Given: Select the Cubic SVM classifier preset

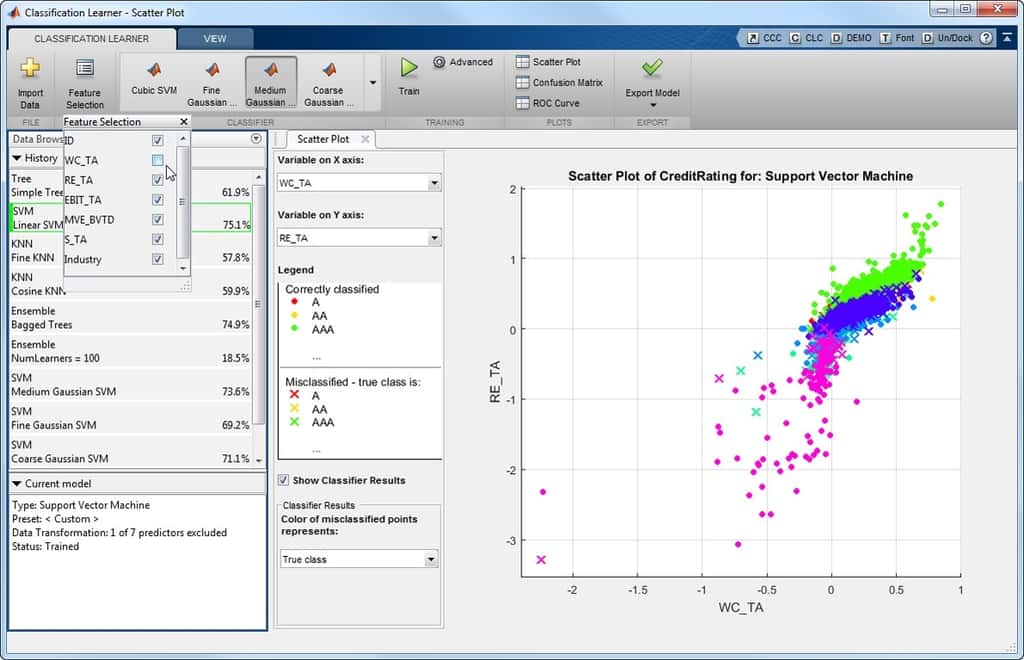Looking at the screenshot, I should pos(153,80).
